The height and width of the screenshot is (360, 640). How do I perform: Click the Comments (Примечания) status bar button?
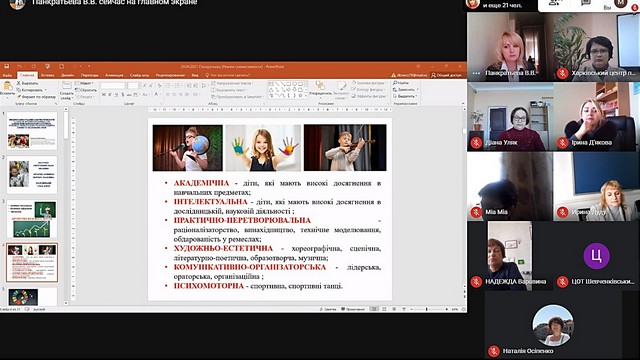pyautogui.click(x=353, y=309)
